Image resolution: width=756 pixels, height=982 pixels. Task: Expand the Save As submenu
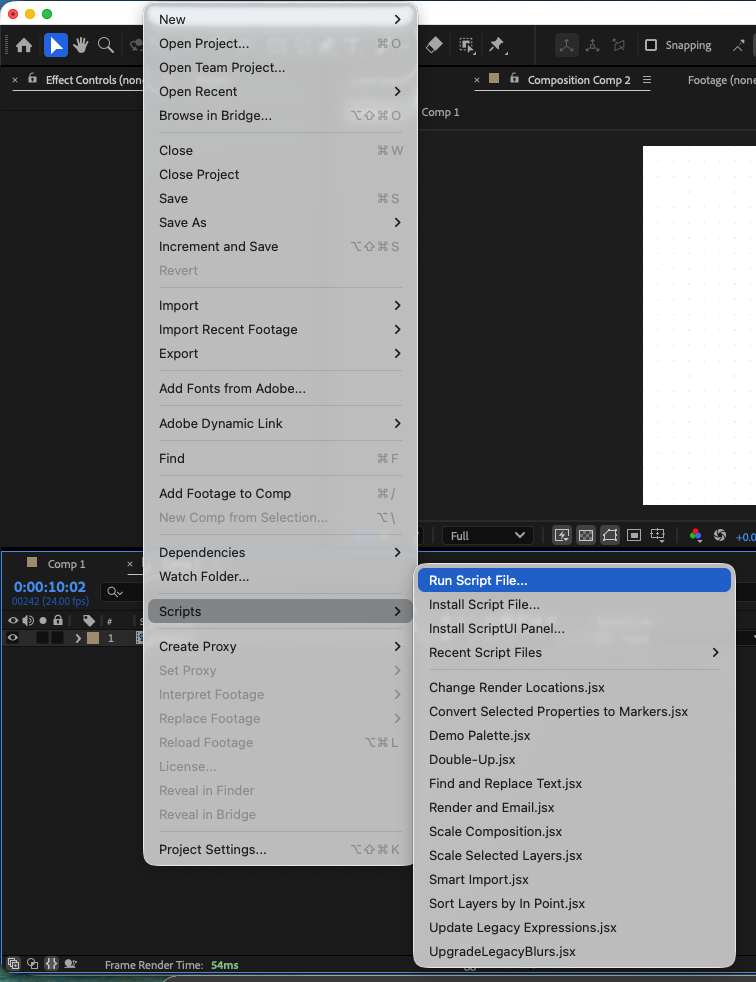tap(279, 222)
